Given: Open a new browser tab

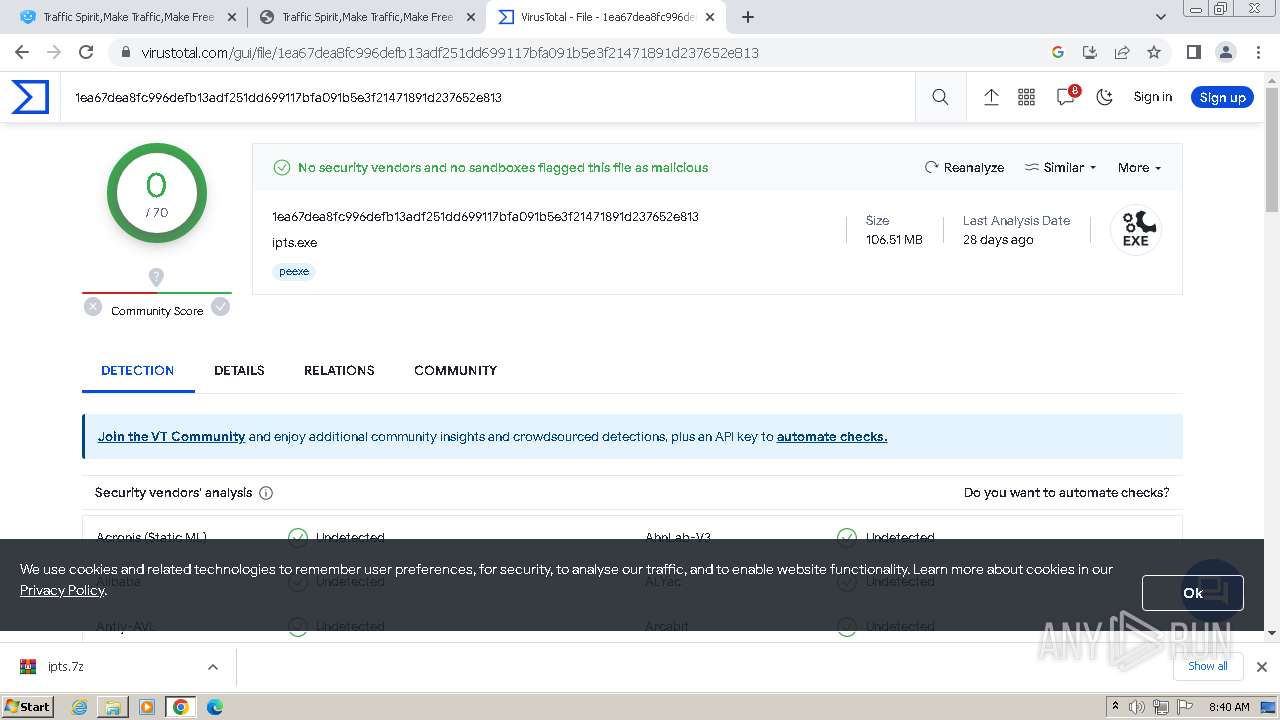Looking at the screenshot, I should click(748, 17).
